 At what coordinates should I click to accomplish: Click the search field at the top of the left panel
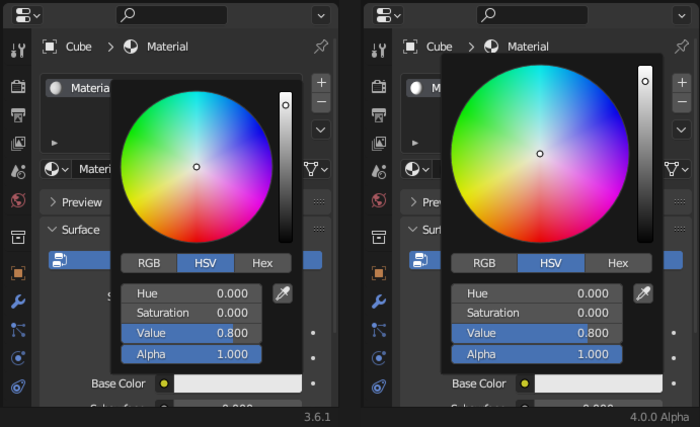coord(171,15)
